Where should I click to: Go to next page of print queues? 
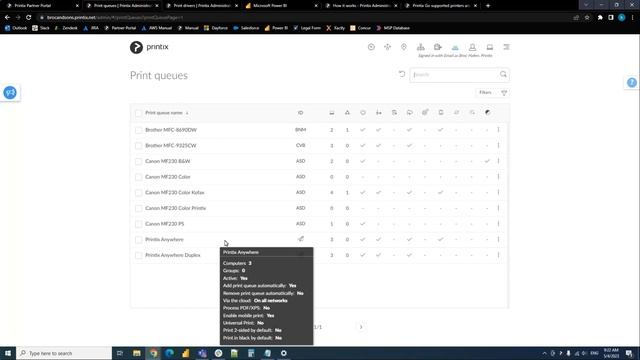[x=361, y=327]
